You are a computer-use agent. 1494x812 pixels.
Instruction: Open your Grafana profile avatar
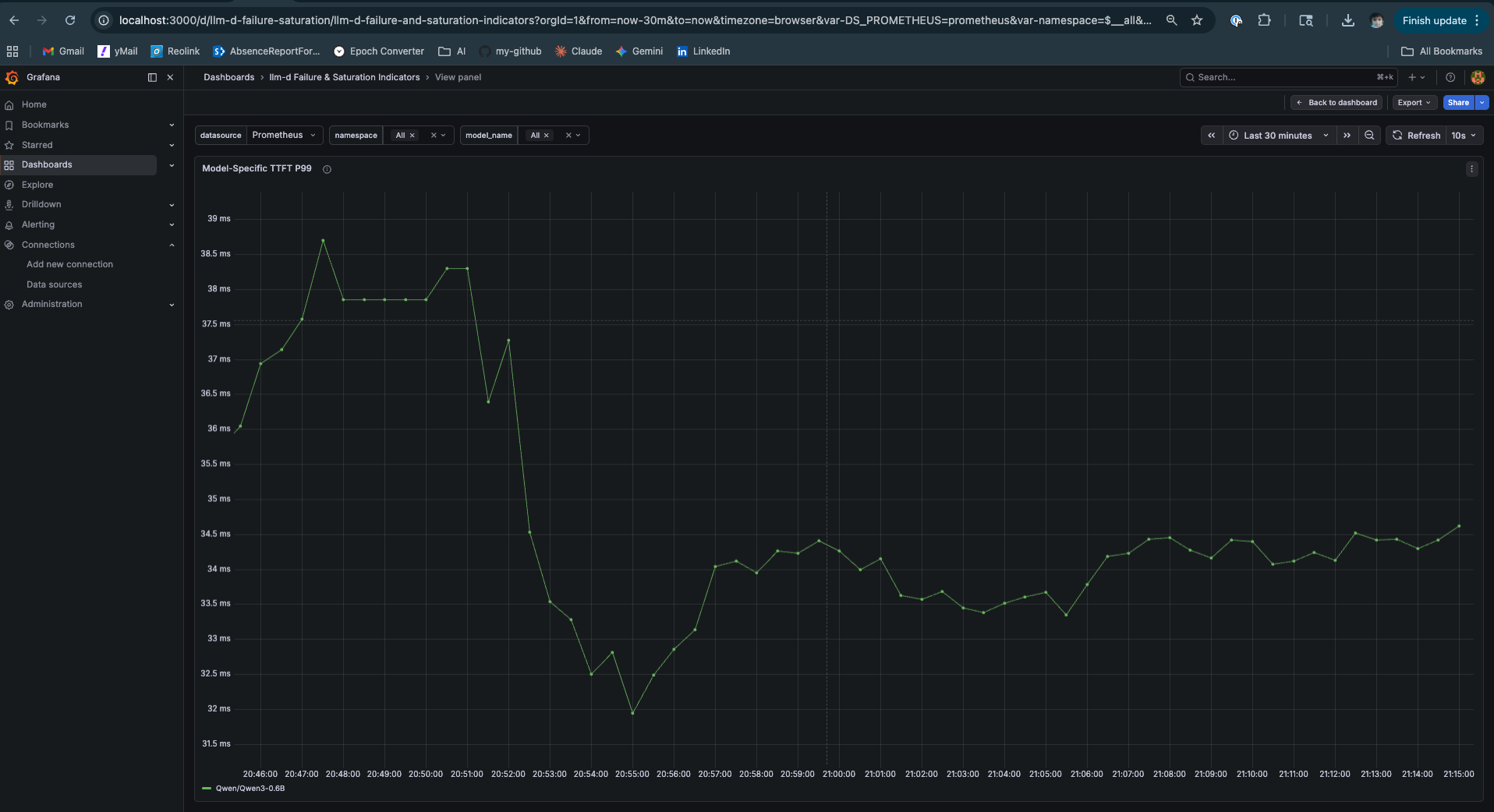(1478, 77)
